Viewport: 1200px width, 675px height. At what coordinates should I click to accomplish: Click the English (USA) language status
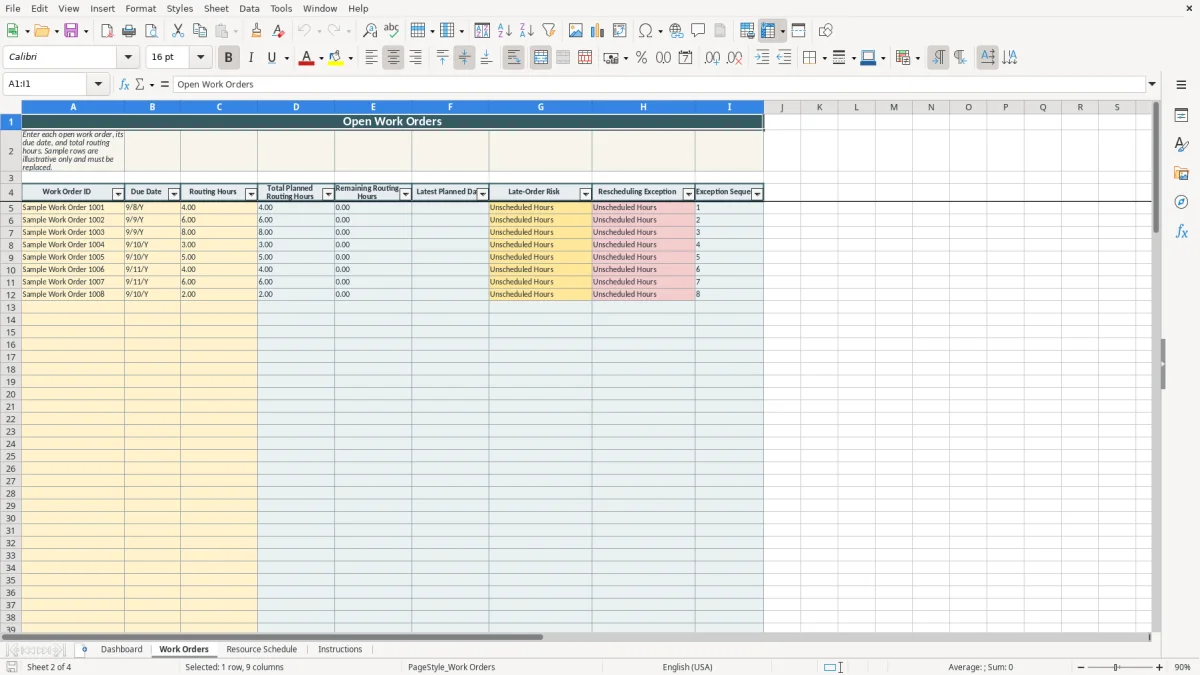pos(688,667)
